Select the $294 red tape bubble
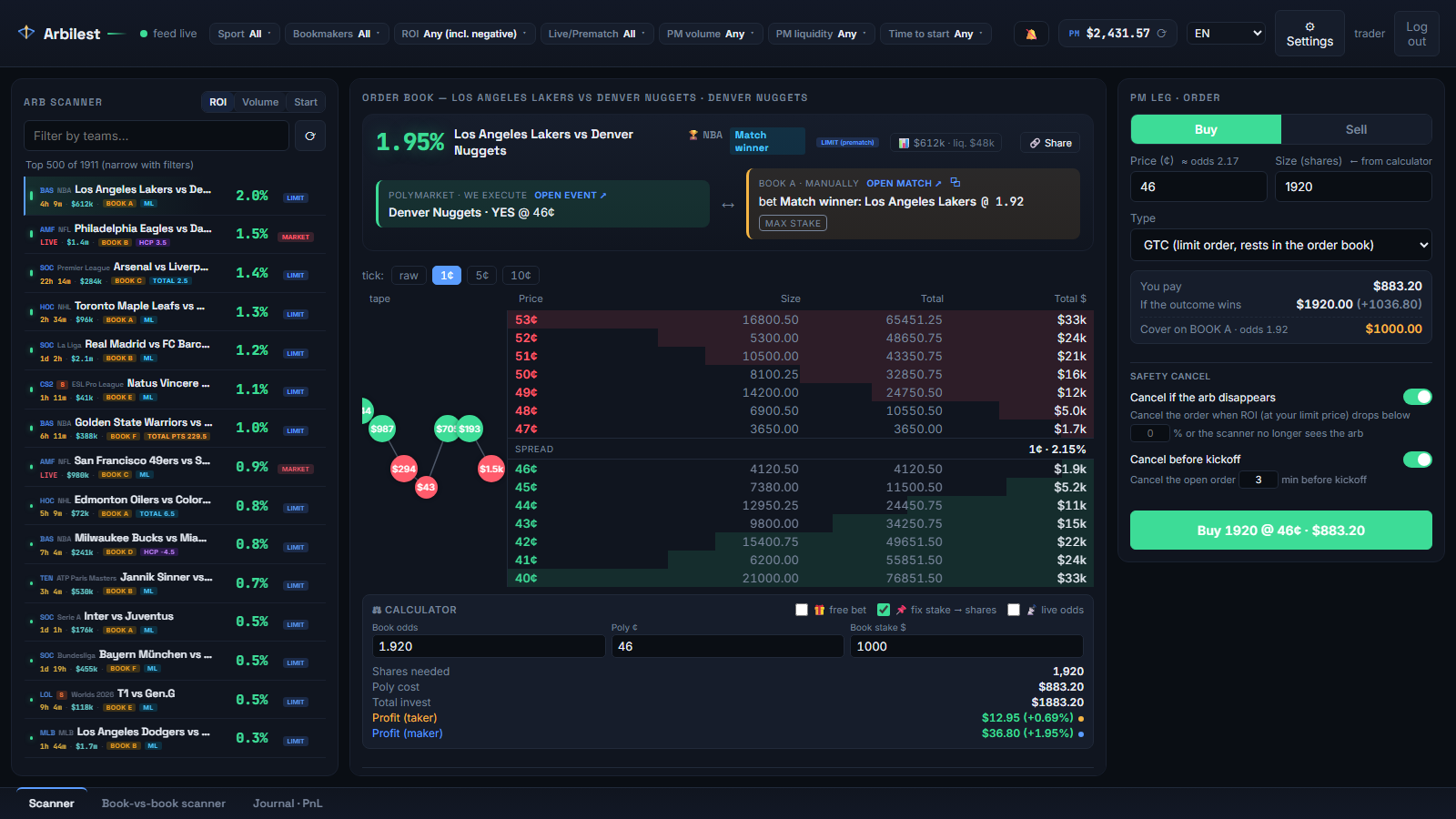The width and height of the screenshot is (1456, 819). [403, 469]
